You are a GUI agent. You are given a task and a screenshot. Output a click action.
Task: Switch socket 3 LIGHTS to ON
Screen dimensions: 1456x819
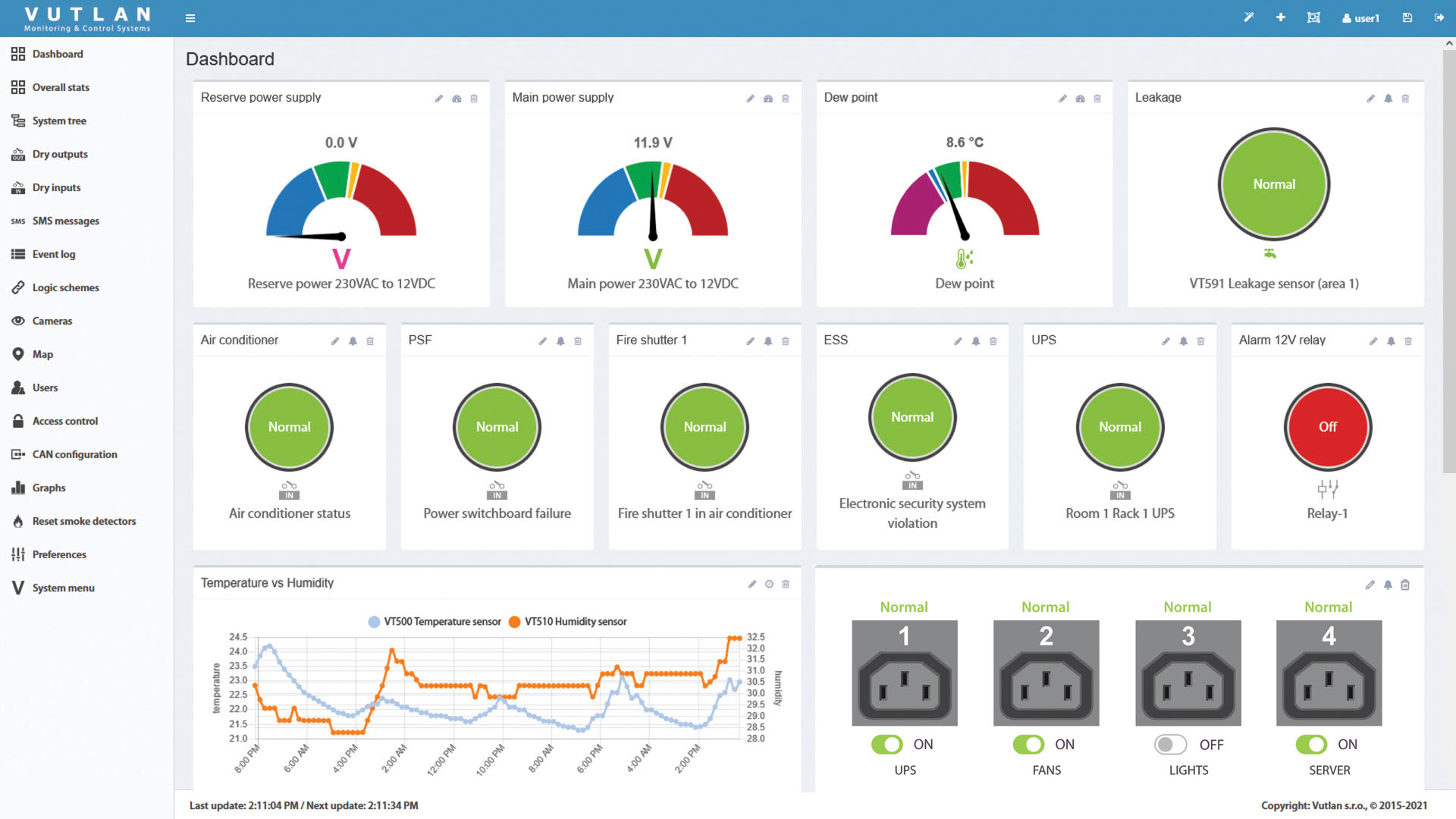click(x=1170, y=745)
